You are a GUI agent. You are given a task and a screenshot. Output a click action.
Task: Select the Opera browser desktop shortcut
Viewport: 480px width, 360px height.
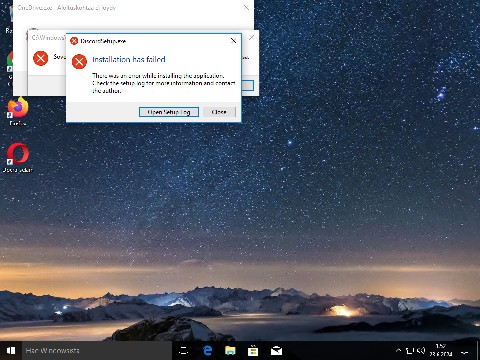(x=18, y=158)
